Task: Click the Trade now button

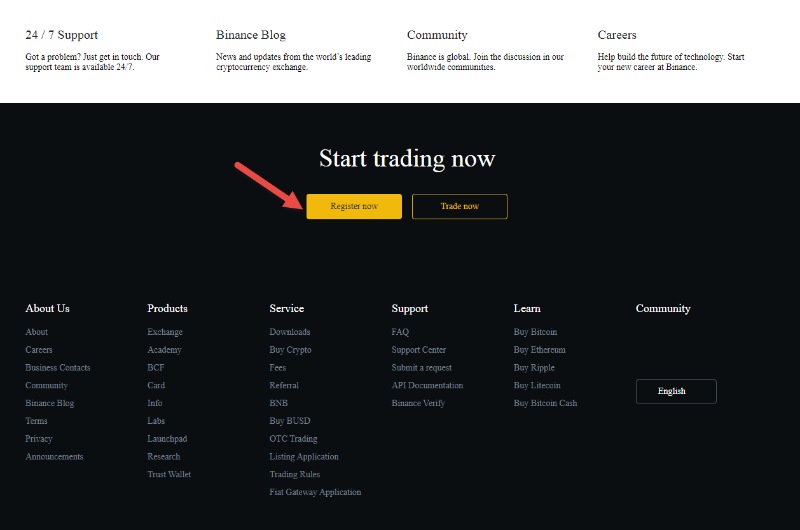Action: (x=460, y=206)
